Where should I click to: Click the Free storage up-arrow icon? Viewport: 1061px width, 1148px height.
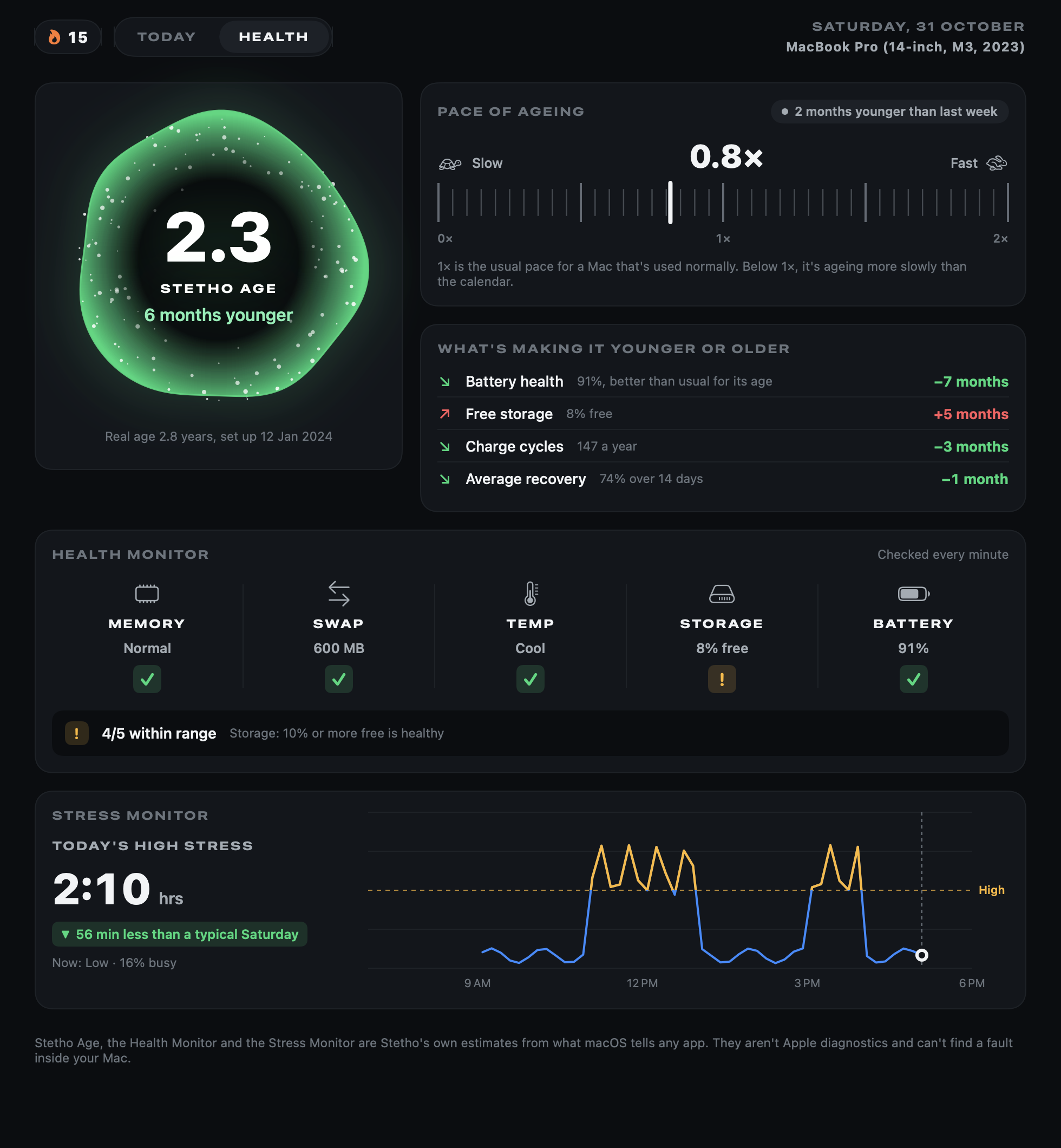tap(445, 414)
